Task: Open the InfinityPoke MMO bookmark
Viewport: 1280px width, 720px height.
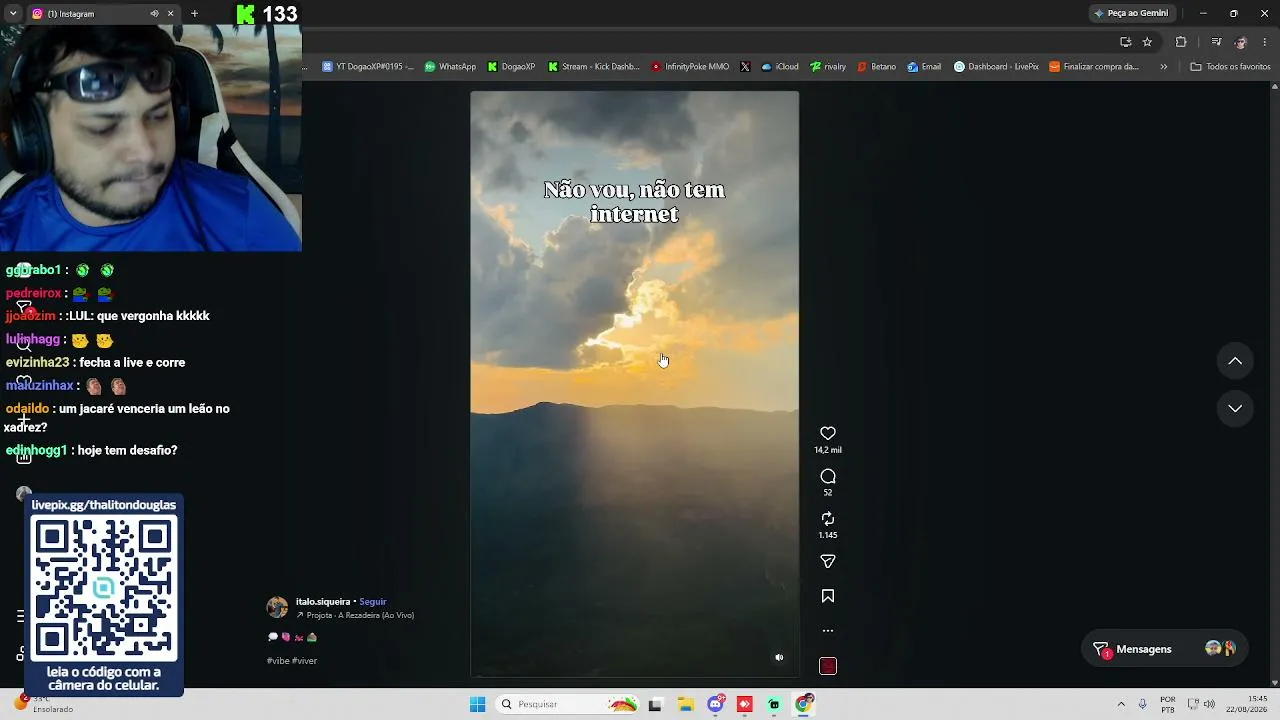Action: coord(690,67)
